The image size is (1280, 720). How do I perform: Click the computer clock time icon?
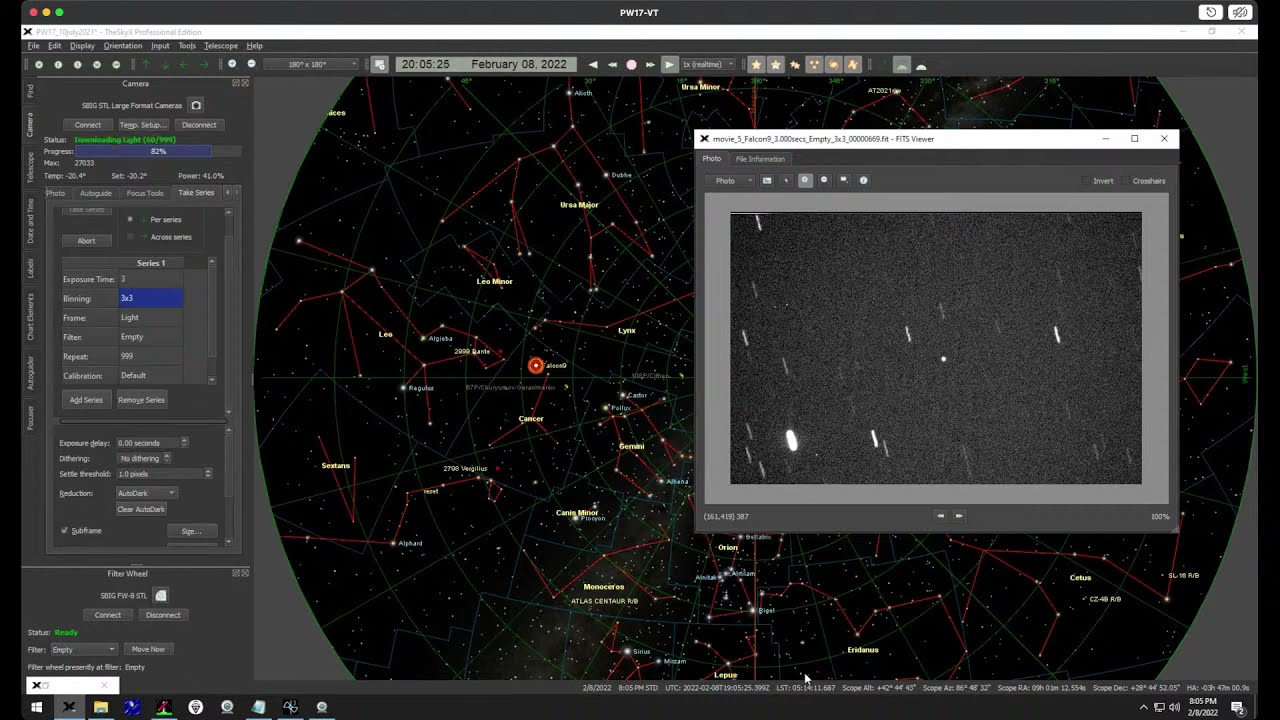tap(380, 64)
